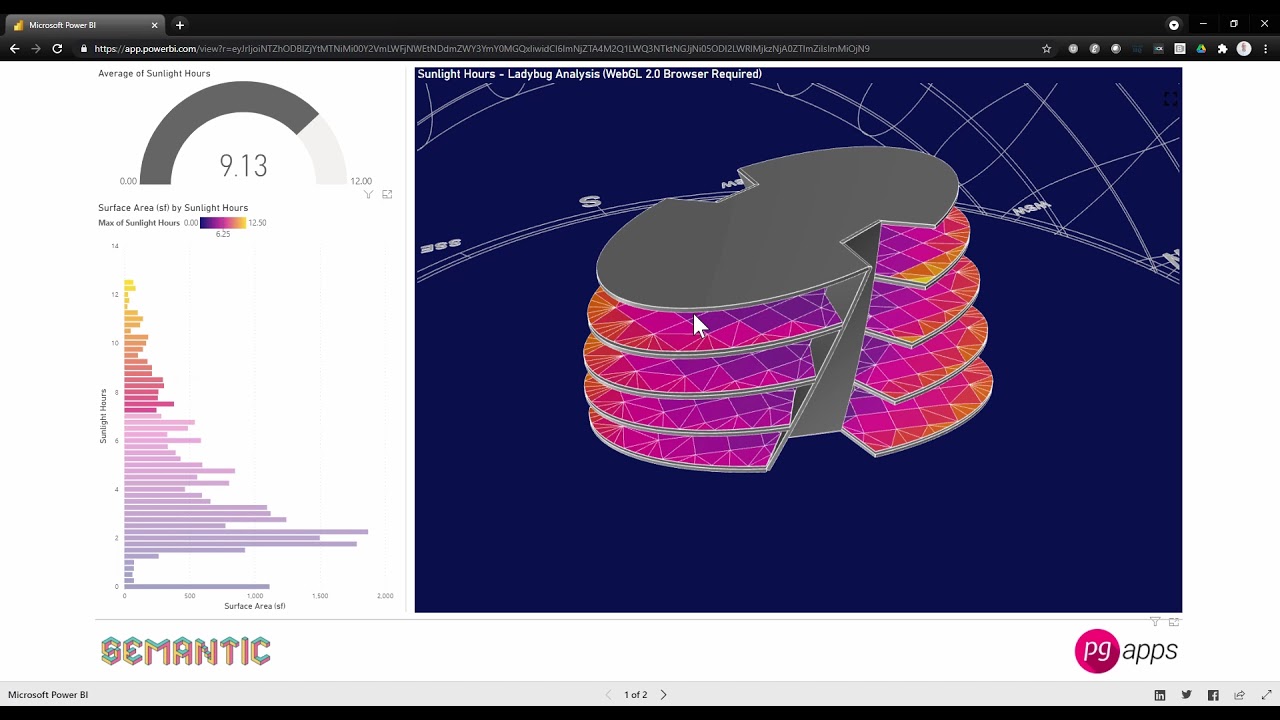
Task: Click the filter icon below the sunlight gauge
Action: [368, 194]
